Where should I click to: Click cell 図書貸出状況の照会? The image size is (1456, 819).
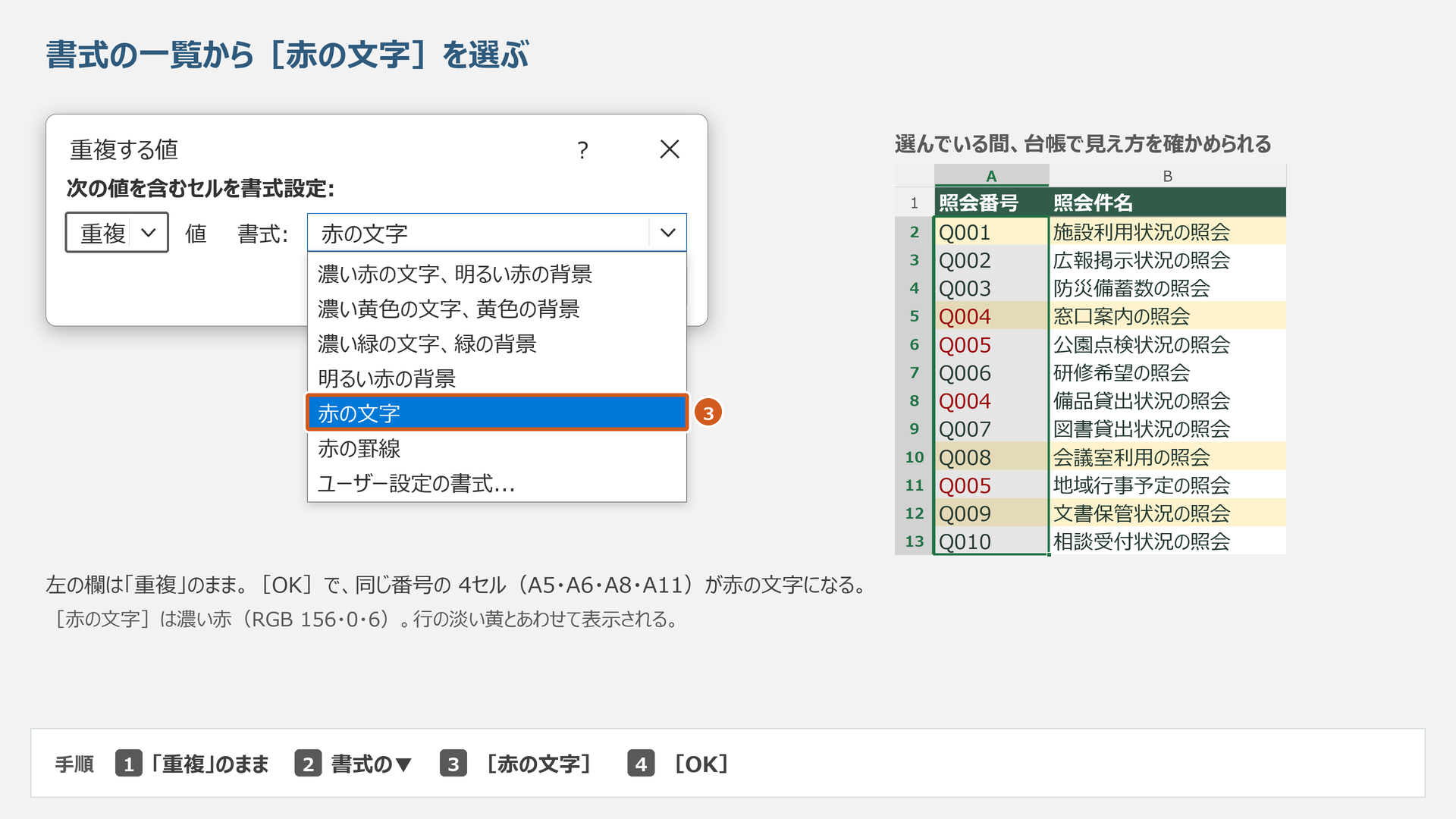coord(1168,428)
